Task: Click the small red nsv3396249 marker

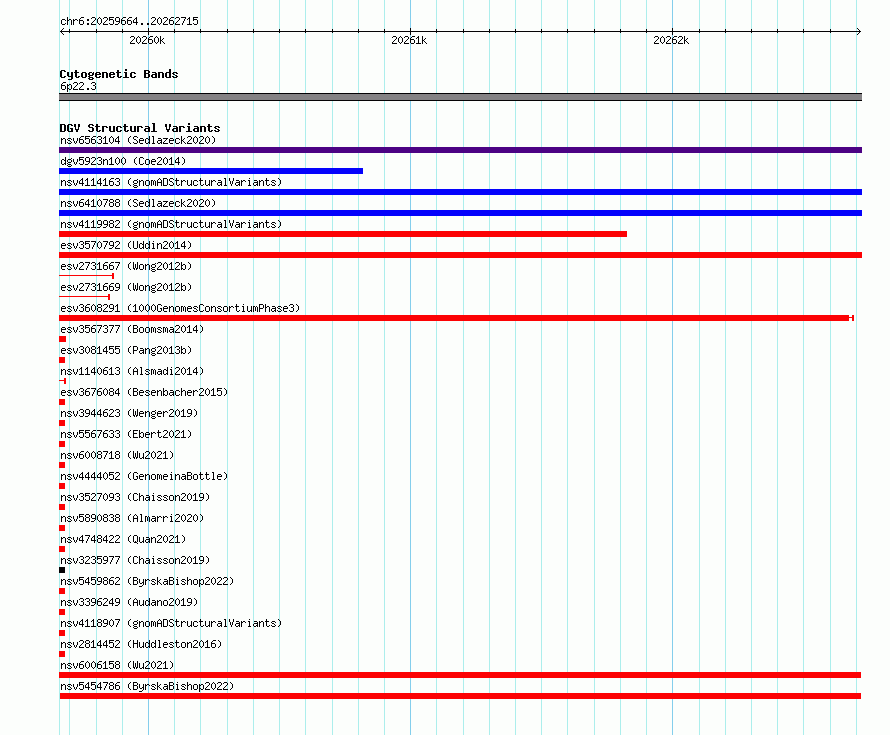Action: click(x=62, y=612)
